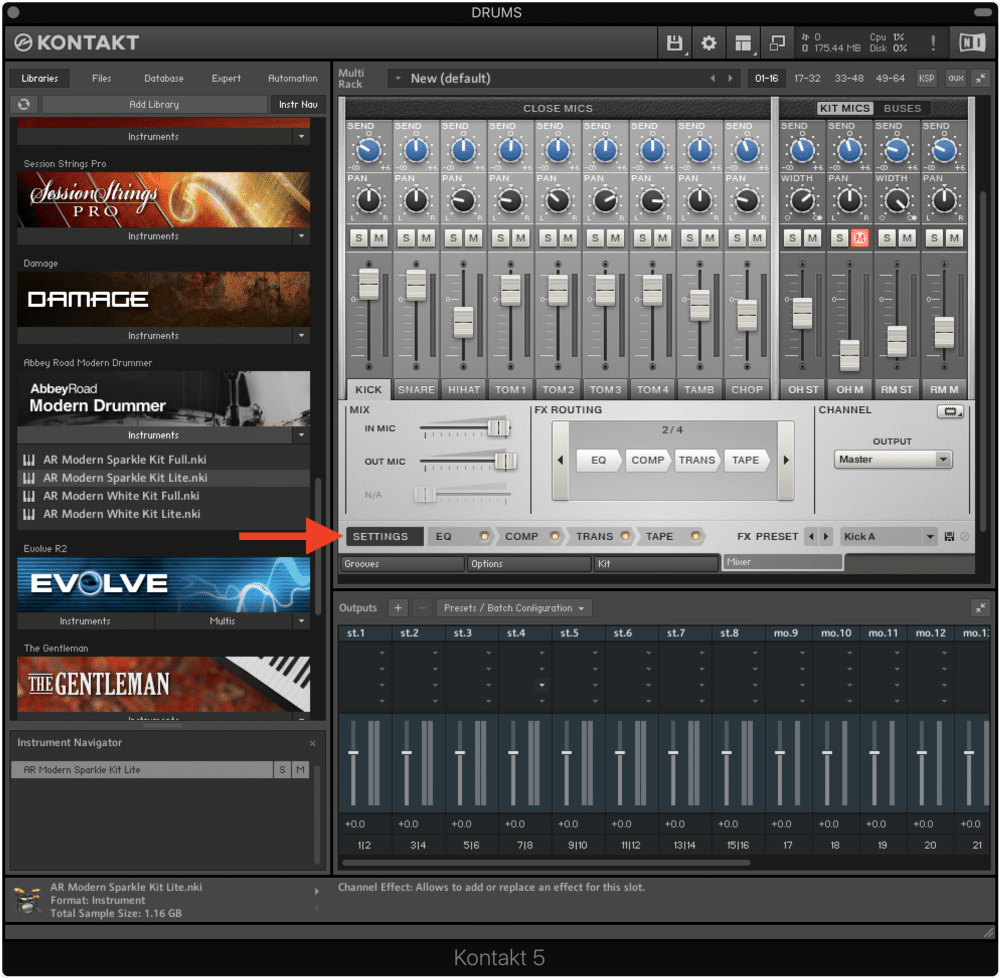Open the Evolve Multis button
This screenshot has width=1000, height=978.
(x=223, y=622)
